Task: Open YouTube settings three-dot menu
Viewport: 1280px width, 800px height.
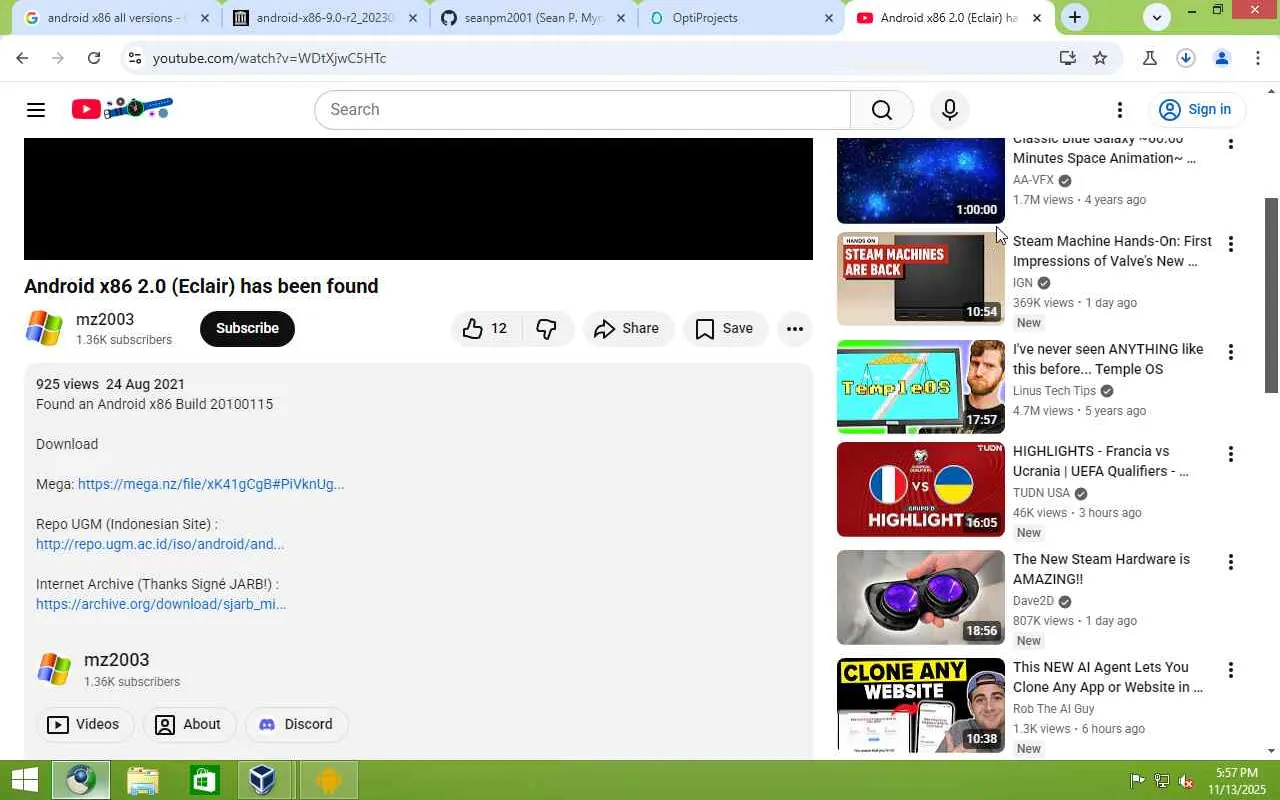Action: [x=1120, y=110]
